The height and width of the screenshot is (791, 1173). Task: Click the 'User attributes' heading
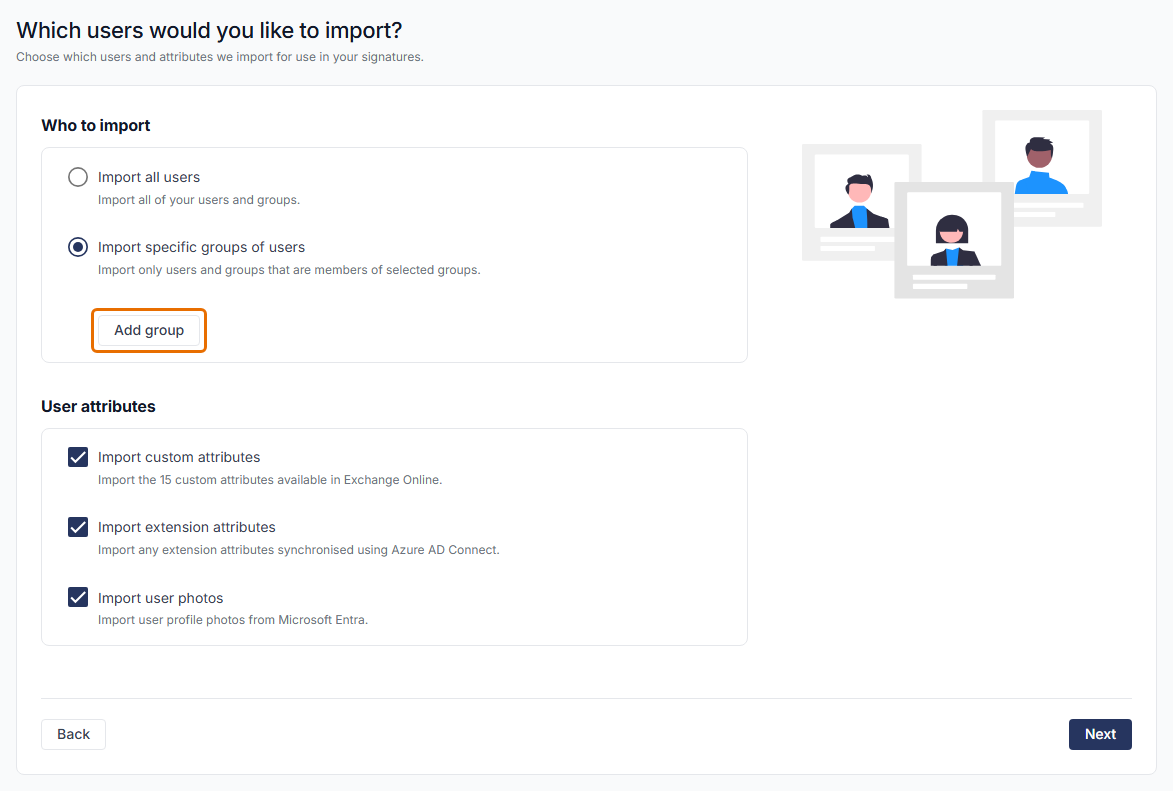98,406
